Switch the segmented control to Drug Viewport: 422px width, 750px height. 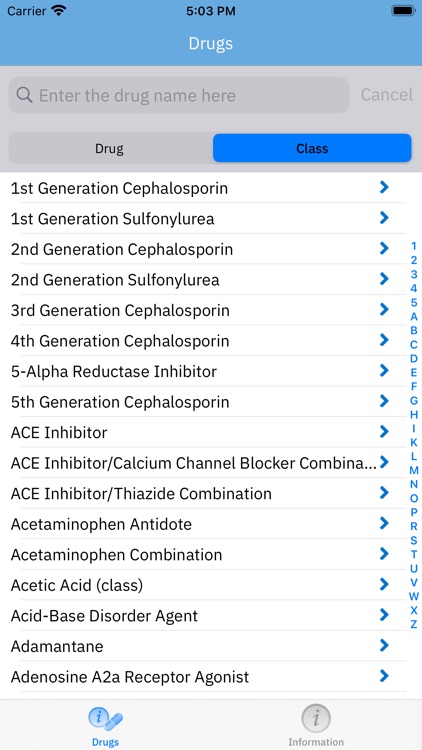[110, 148]
